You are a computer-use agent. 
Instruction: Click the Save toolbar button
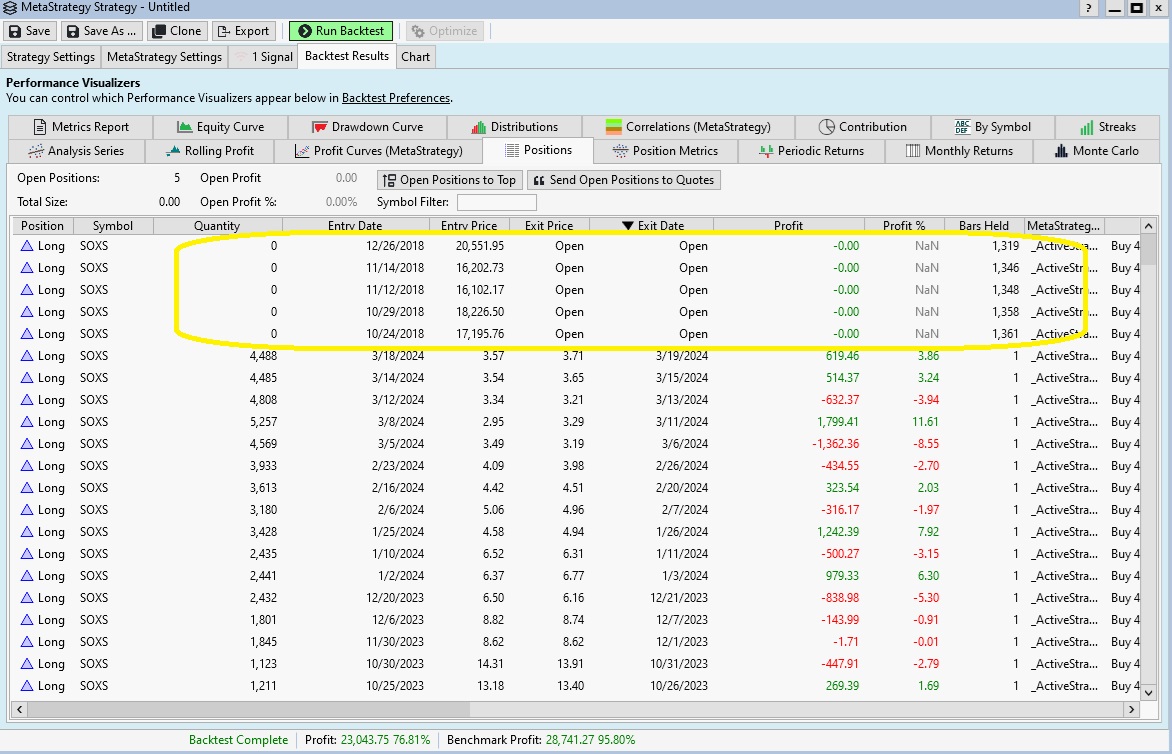coord(29,31)
